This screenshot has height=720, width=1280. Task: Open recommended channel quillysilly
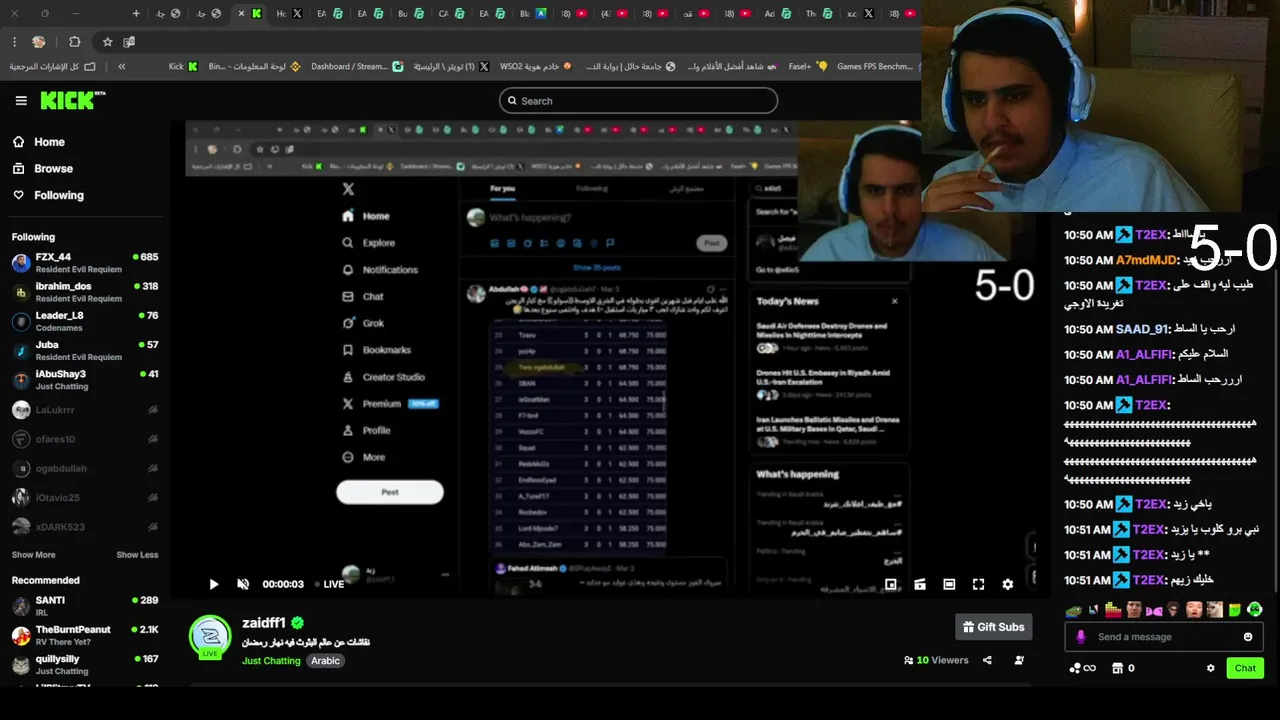point(84,665)
